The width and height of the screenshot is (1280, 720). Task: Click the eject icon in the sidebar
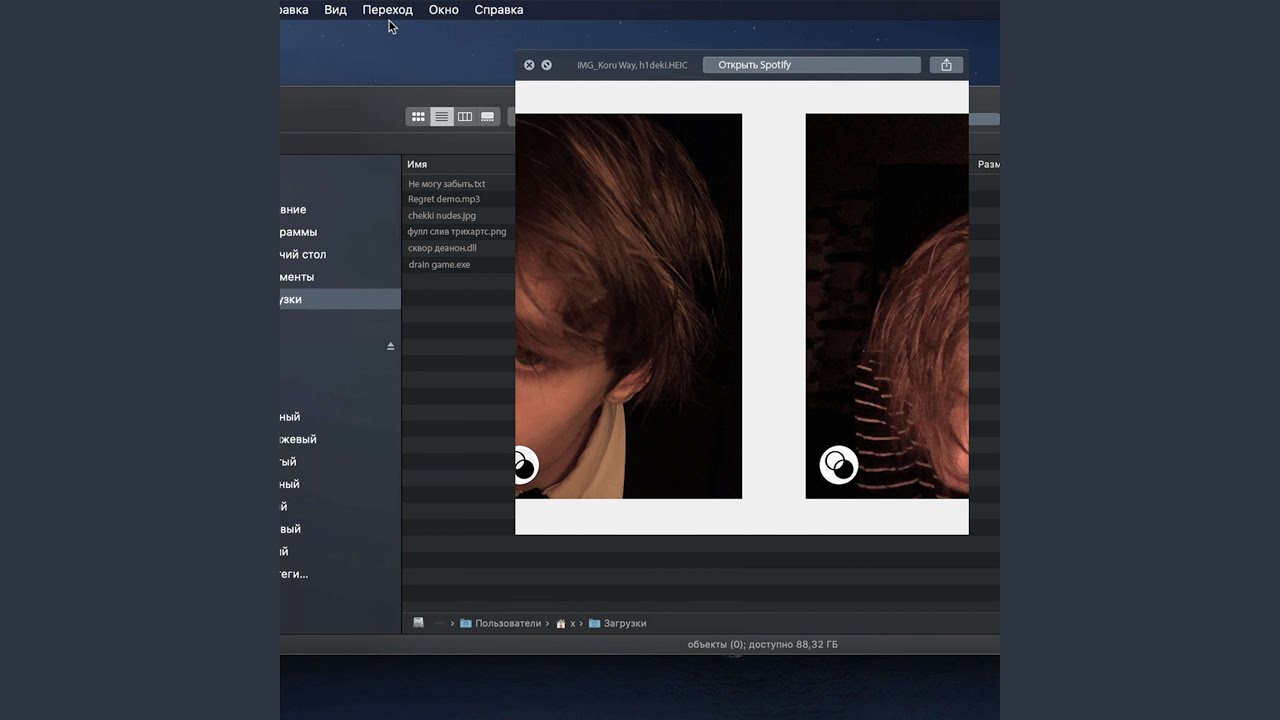(390, 346)
